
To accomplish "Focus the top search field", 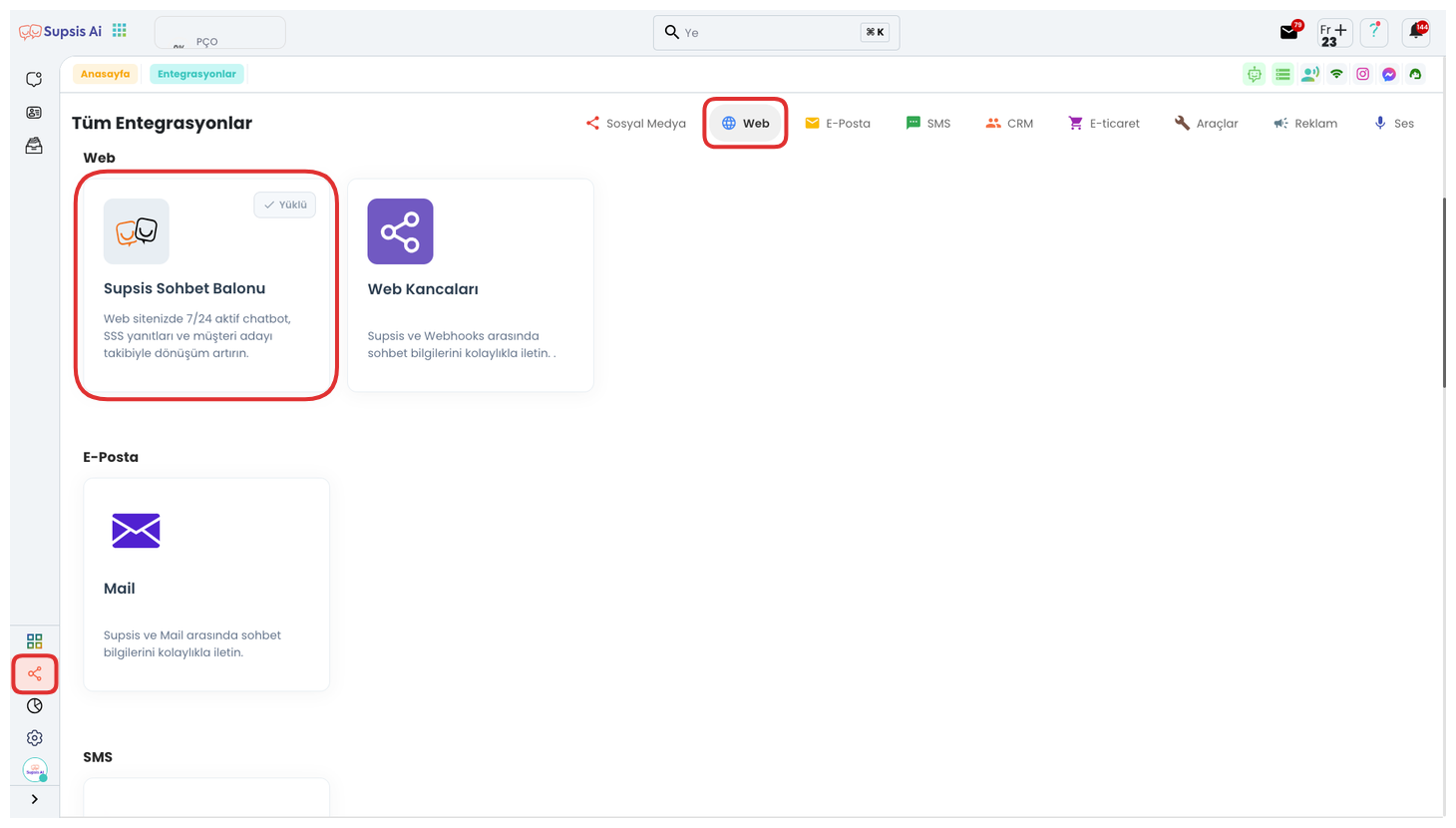I will tap(776, 33).
